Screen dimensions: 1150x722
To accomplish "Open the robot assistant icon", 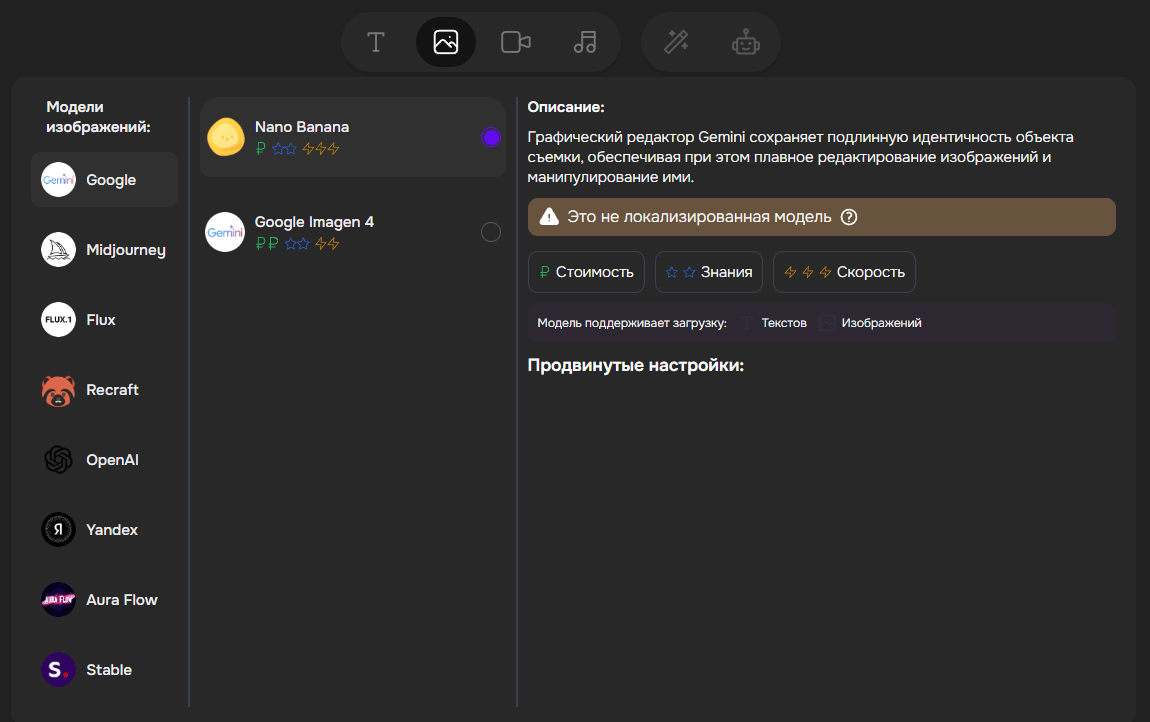I will pos(745,42).
